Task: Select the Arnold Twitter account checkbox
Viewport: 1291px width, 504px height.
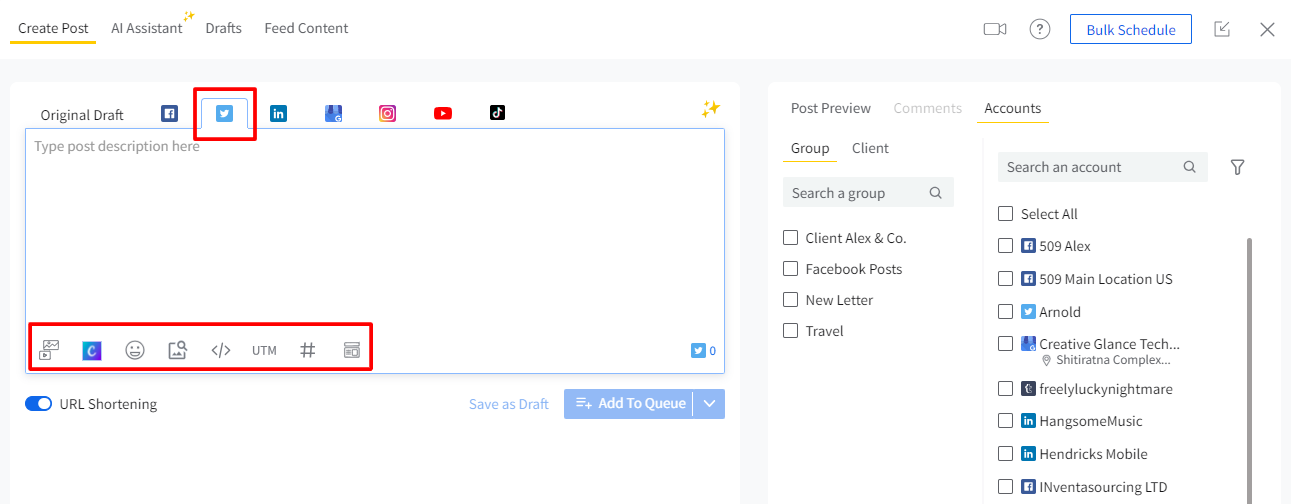Action: point(1006,312)
